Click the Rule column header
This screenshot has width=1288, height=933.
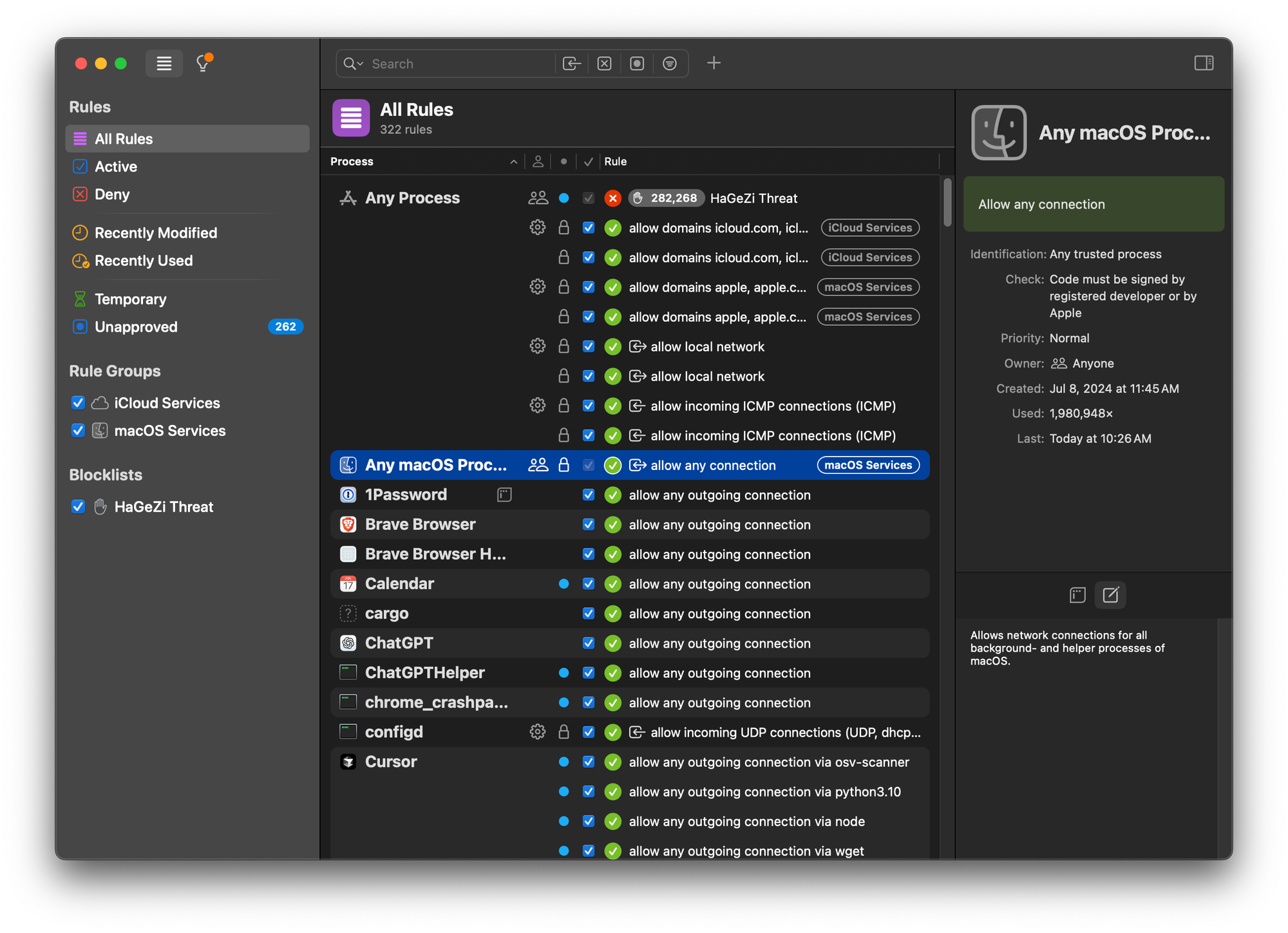click(x=615, y=162)
